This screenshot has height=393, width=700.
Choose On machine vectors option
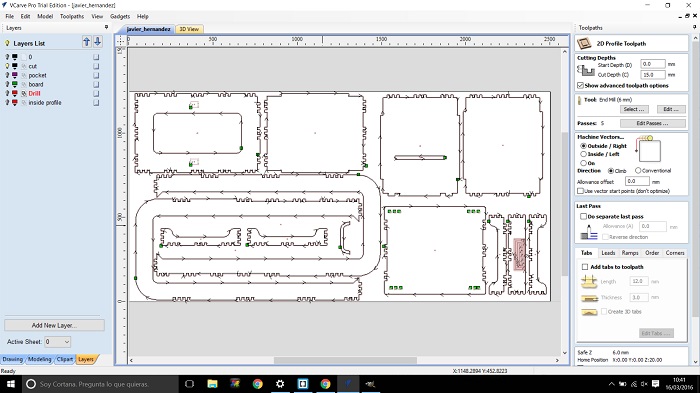[583, 163]
